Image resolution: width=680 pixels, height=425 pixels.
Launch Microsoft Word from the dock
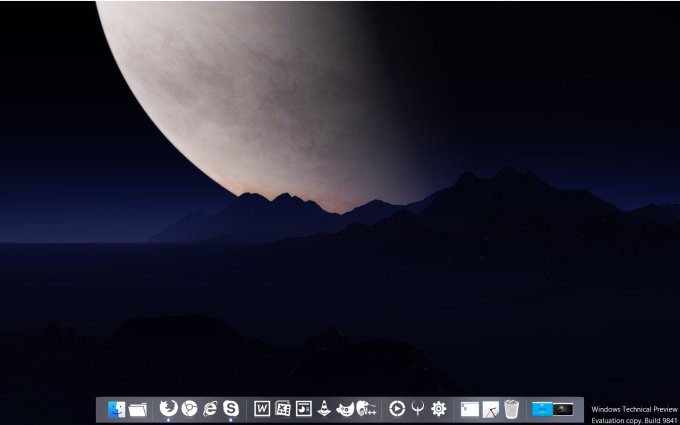click(x=262, y=408)
